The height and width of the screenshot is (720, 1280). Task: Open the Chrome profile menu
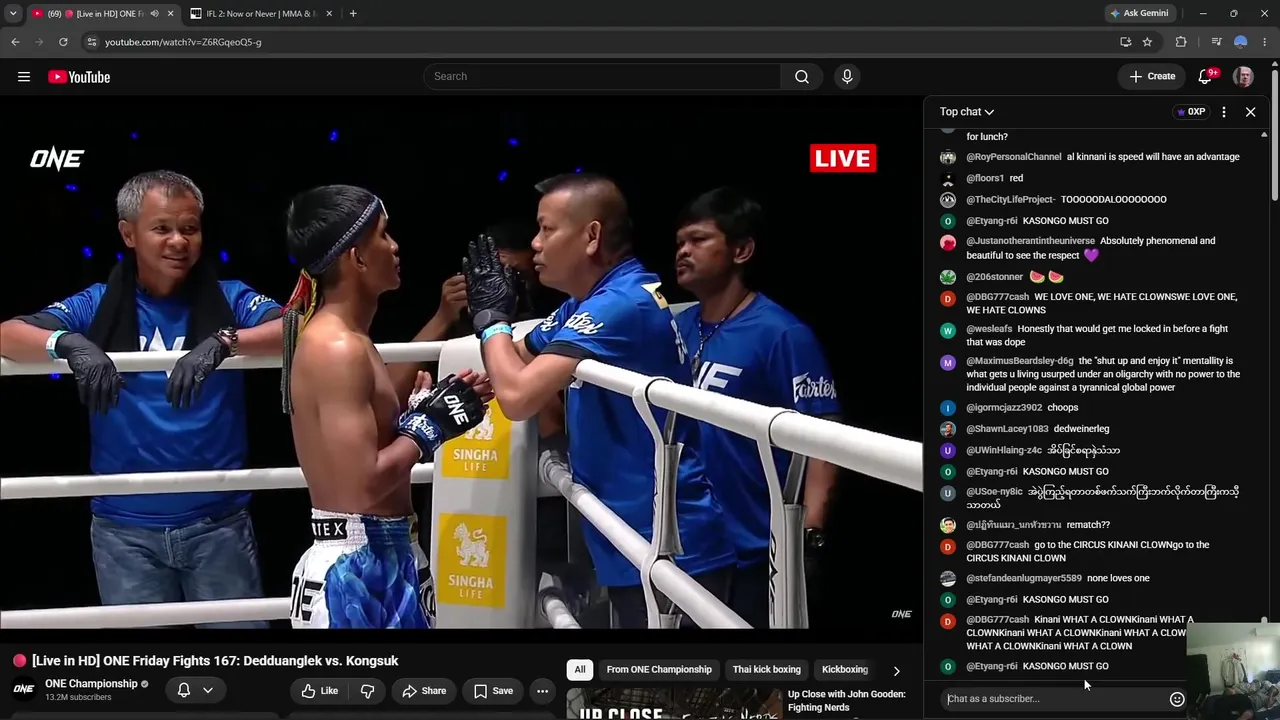tap(1240, 42)
